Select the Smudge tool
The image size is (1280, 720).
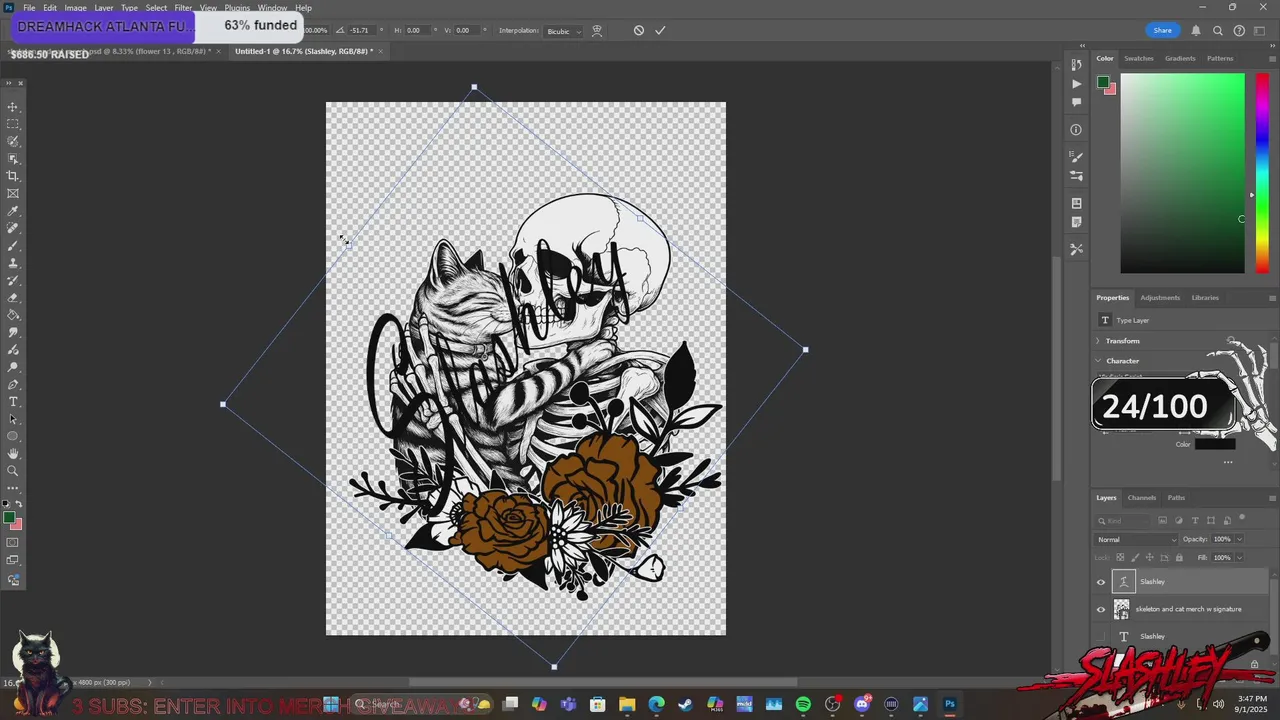[13, 332]
